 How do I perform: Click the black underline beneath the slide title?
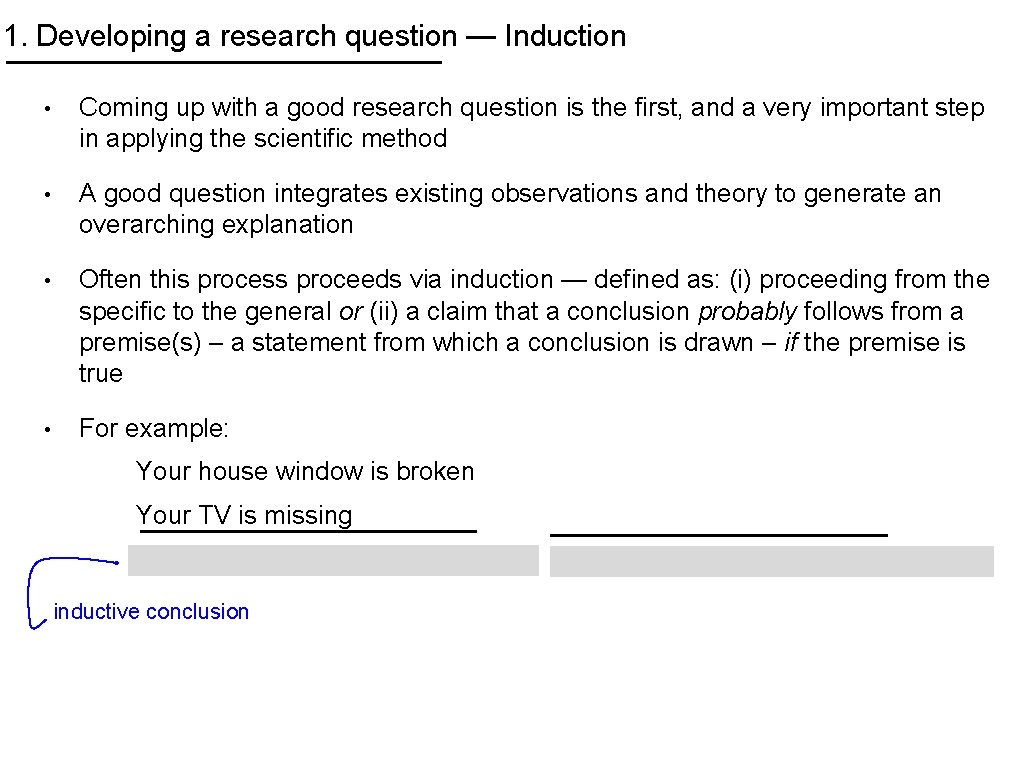click(x=224, y=63)
